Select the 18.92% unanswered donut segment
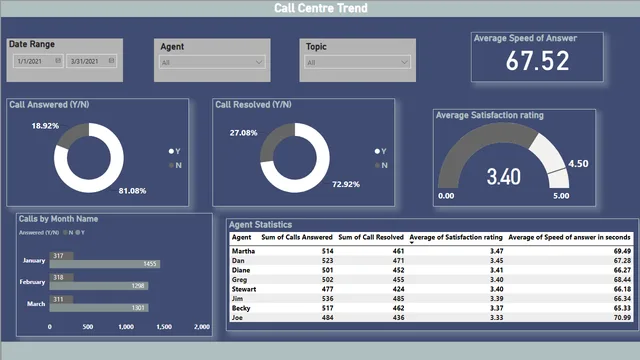 (73, 135)
